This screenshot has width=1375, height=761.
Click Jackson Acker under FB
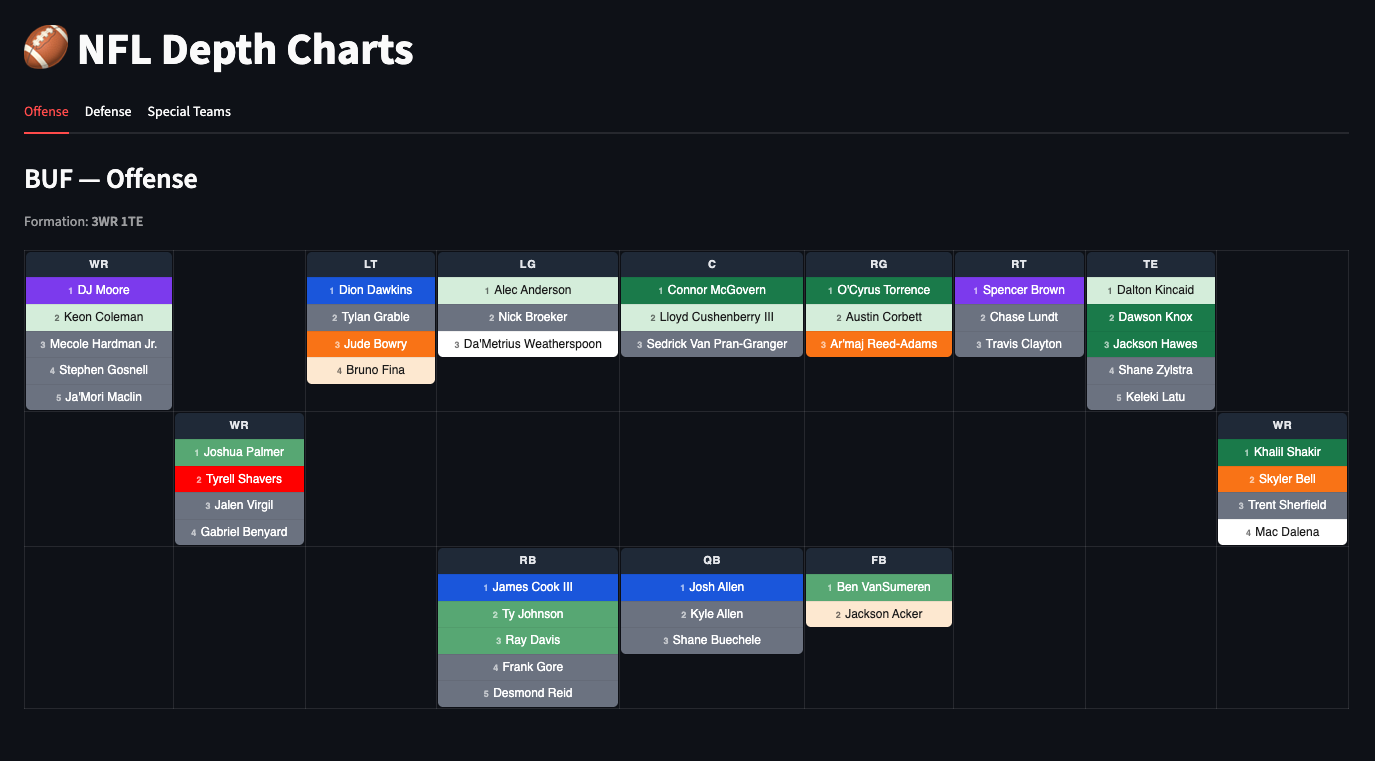tap(879, 614)
